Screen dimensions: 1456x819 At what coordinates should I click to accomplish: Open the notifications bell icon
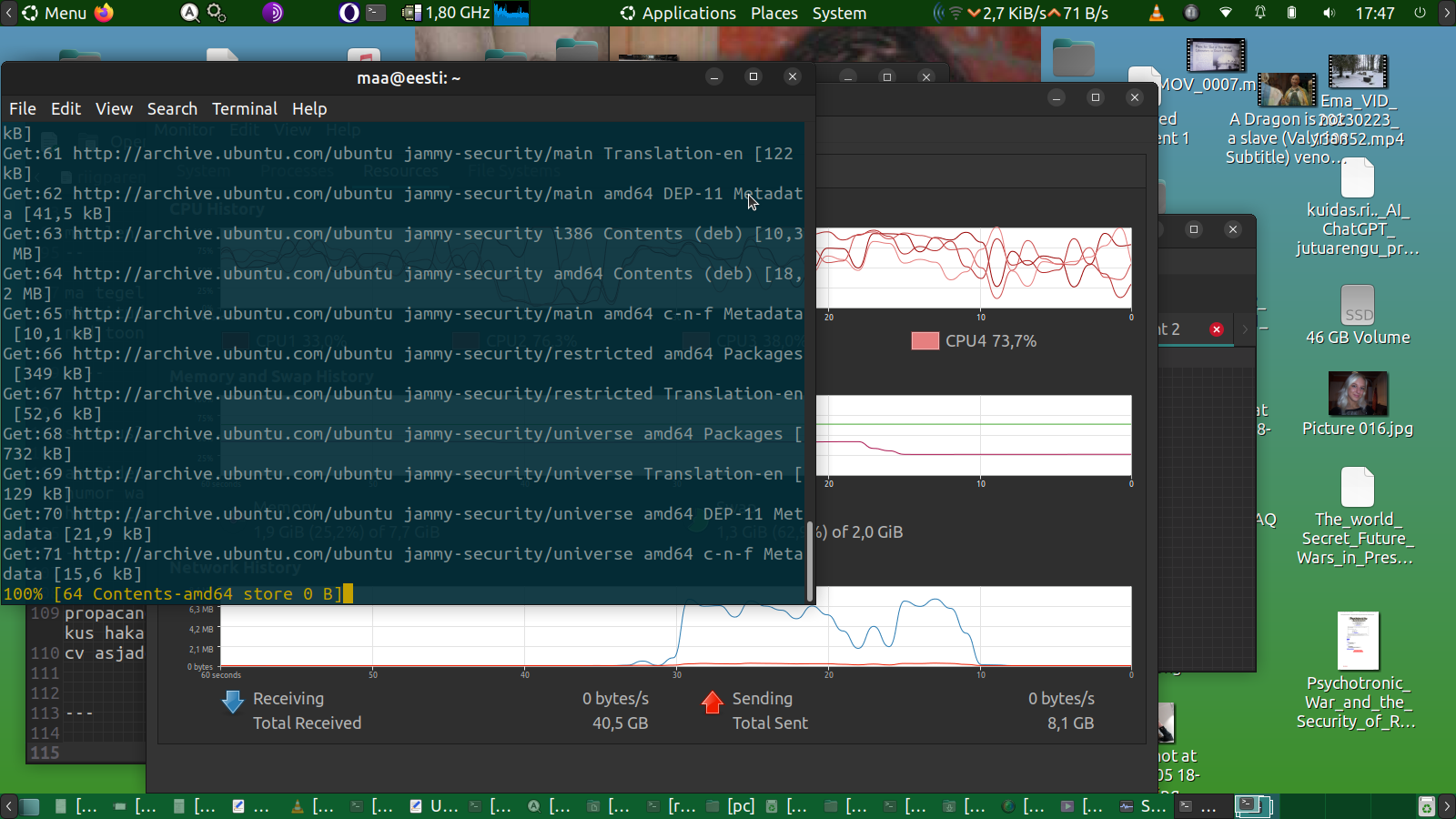(x=1260, y=13)
